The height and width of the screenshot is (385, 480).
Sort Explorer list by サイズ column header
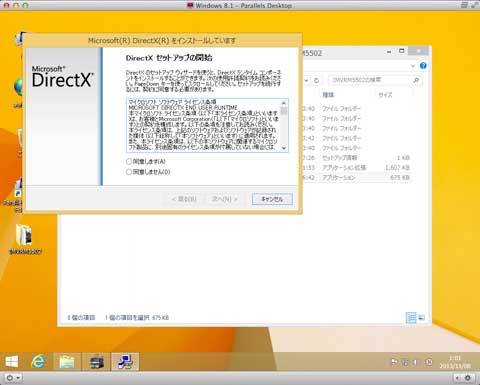385,95
